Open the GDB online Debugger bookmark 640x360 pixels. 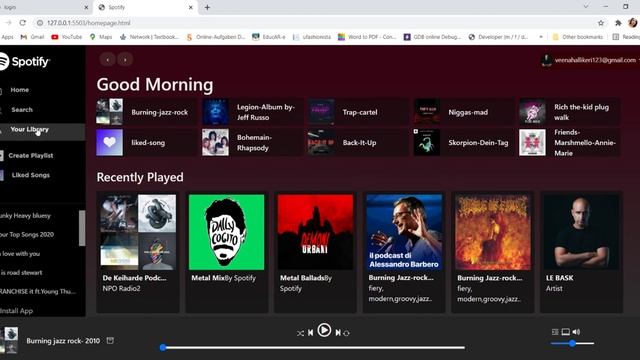click(x=432, y=37)
